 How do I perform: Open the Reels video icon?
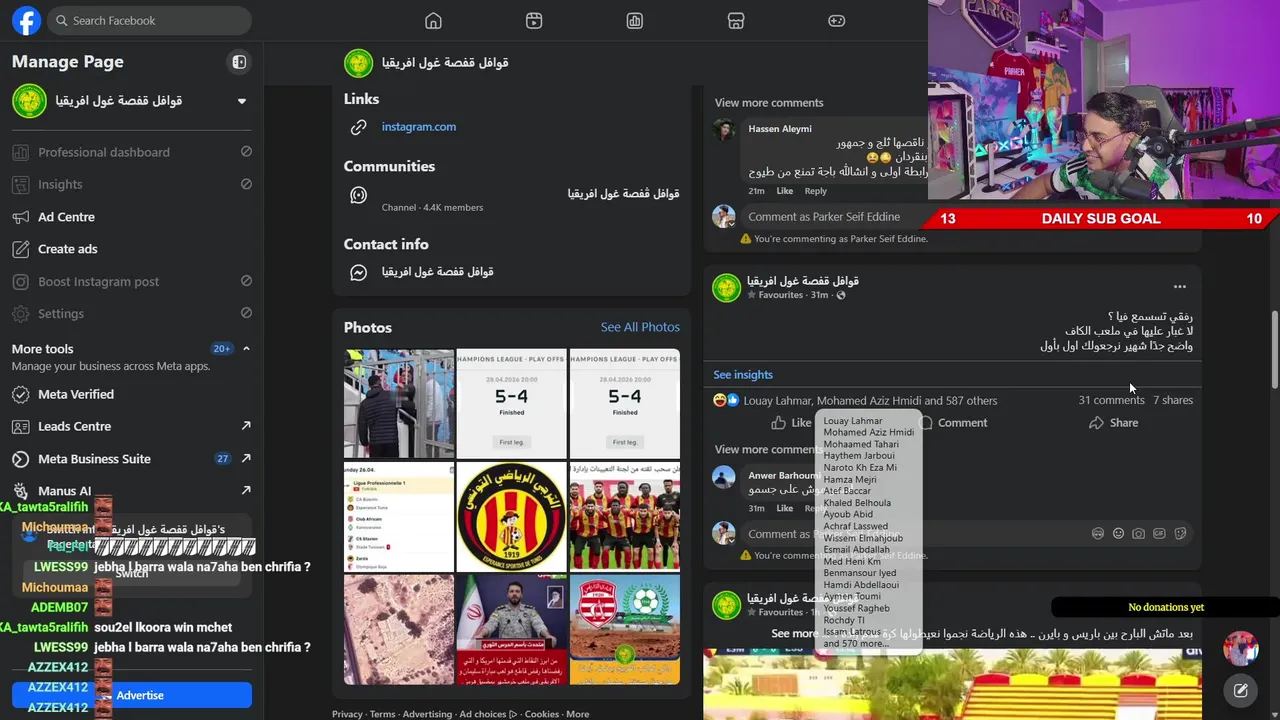(x=534, y=21)
